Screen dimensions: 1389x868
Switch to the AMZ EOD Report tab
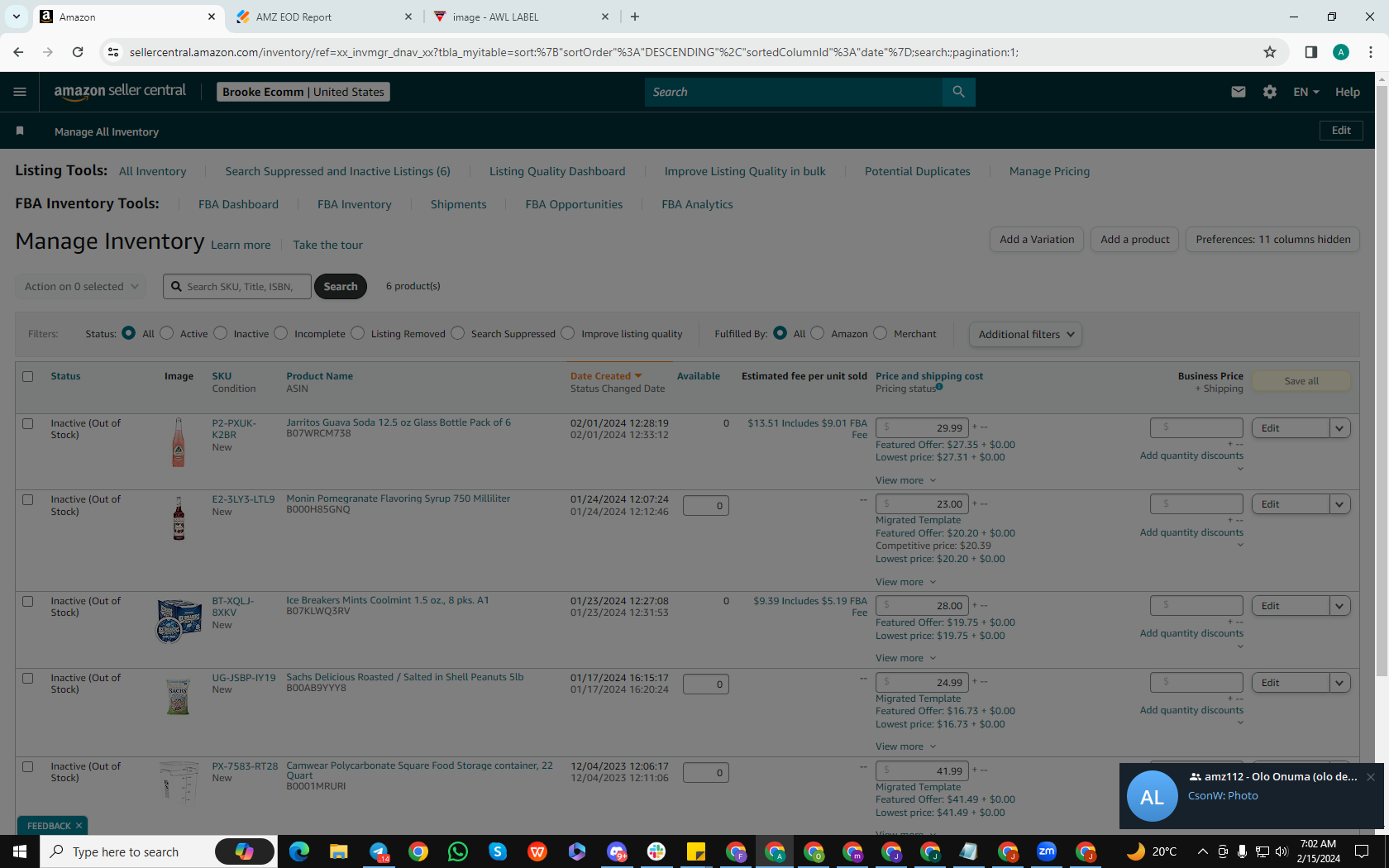point(324,17)
